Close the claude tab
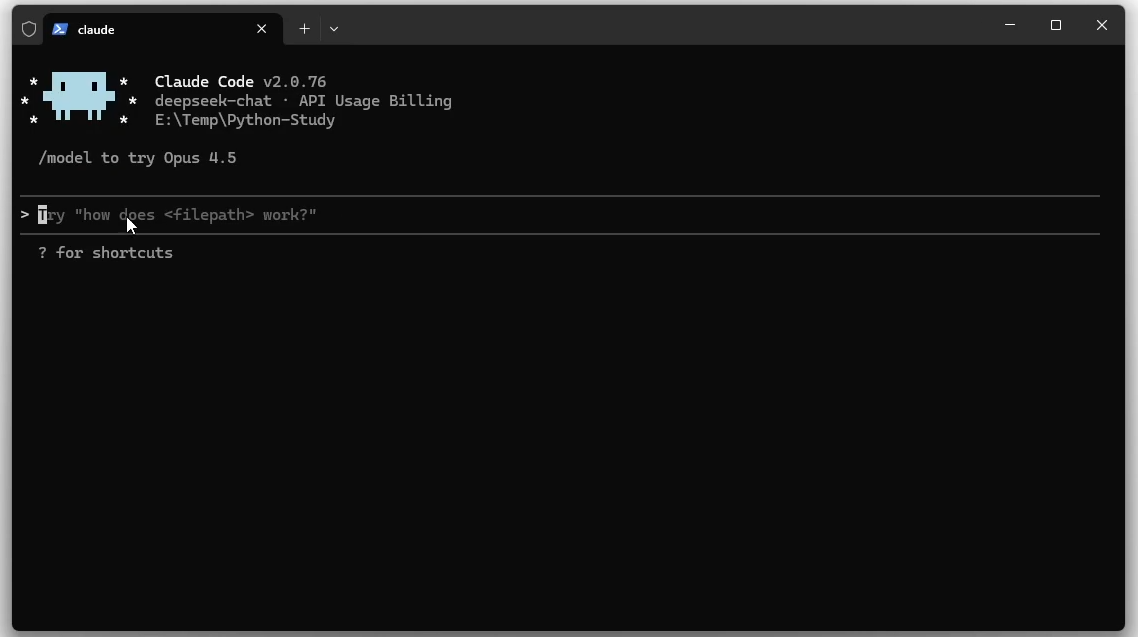Viewport: 1138px width, 637px height. pyautogui.click(x=261, y=29)
